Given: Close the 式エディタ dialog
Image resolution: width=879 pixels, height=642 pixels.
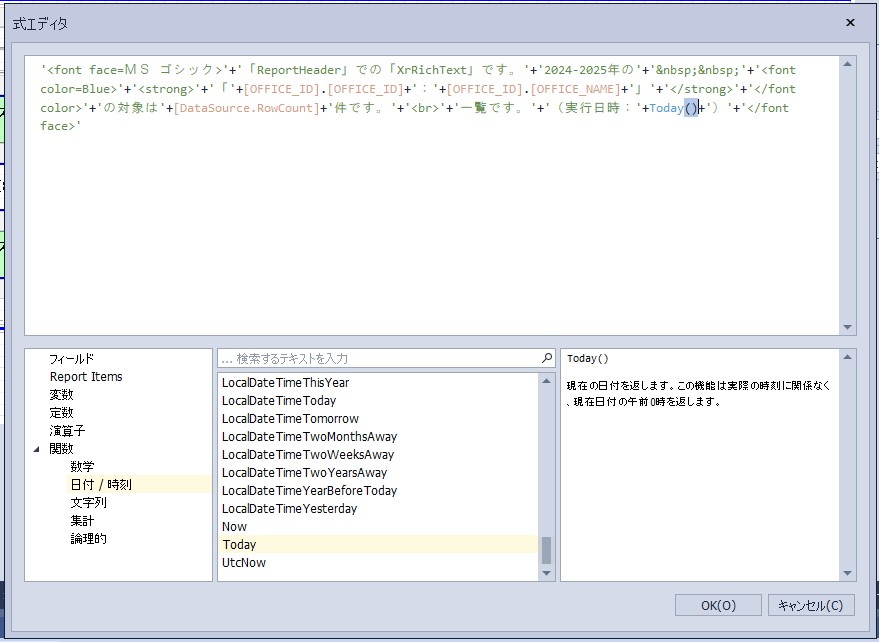Looking at the screenshot, I should click(x=850, y=23).
